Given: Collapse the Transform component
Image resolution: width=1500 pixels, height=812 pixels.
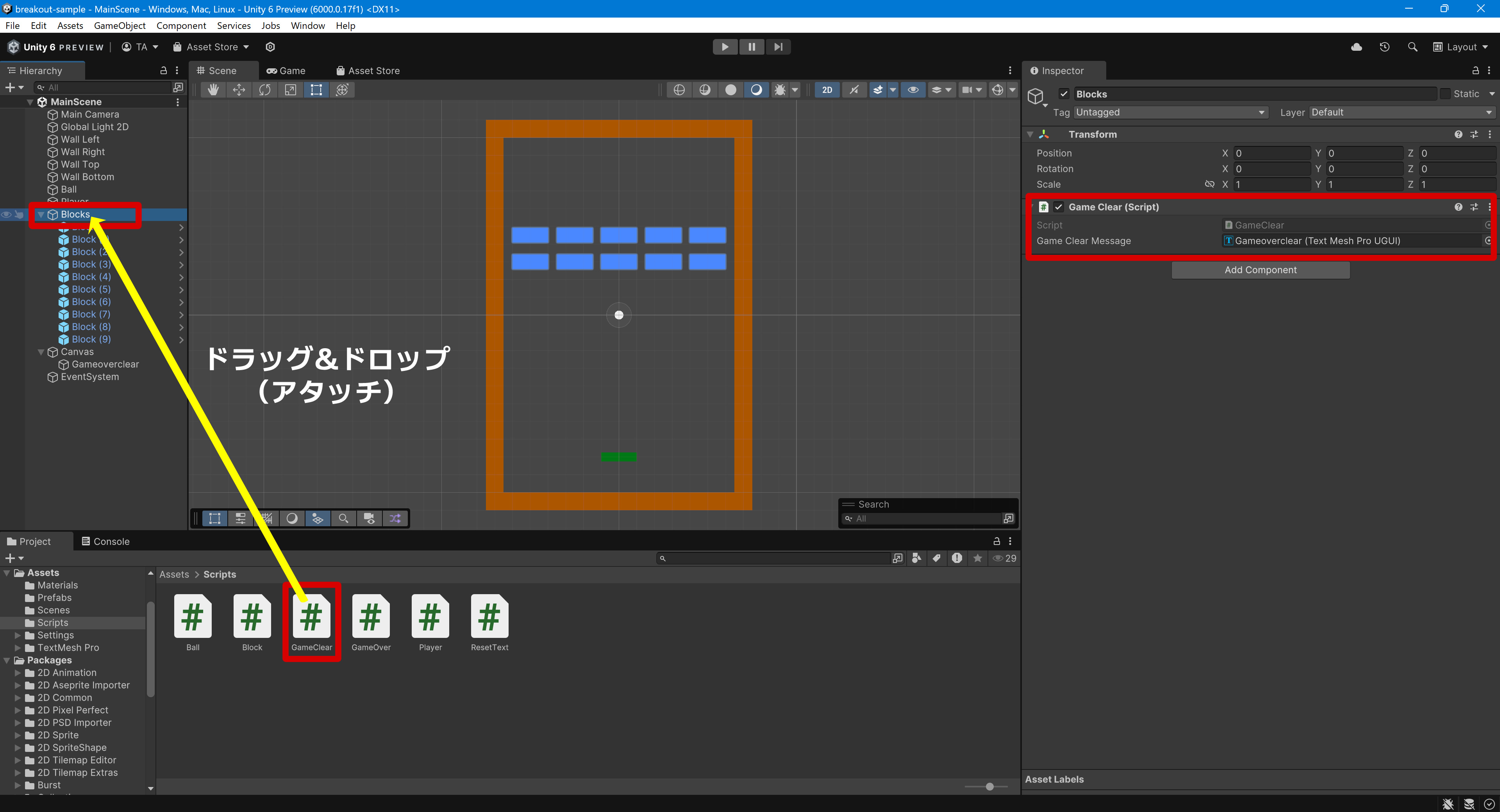Looking at the screenshot, I should 1030,134.
